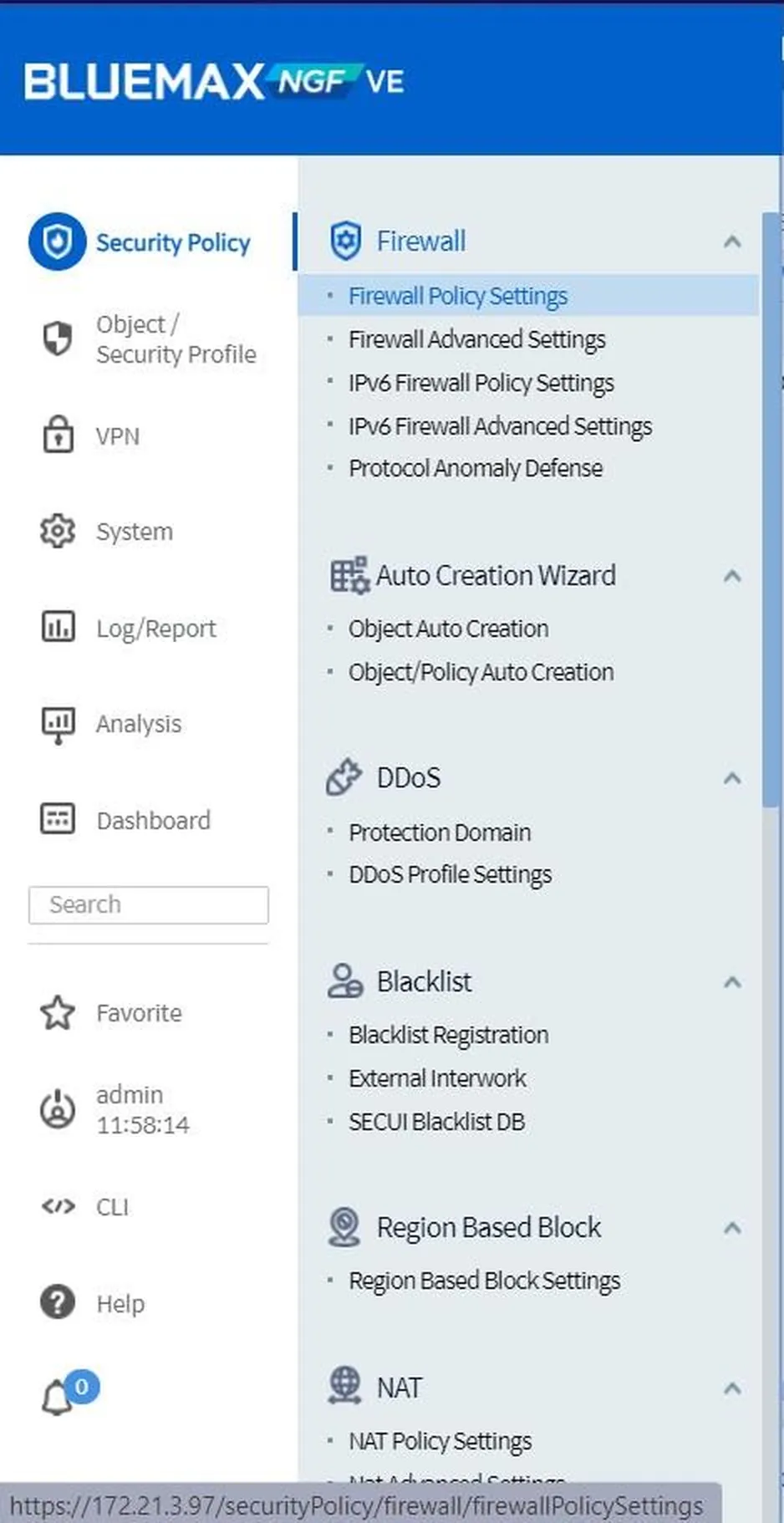Collapse the Blacklist section chevron
The image size is (784, 1523).
click(x=732, y=982)
